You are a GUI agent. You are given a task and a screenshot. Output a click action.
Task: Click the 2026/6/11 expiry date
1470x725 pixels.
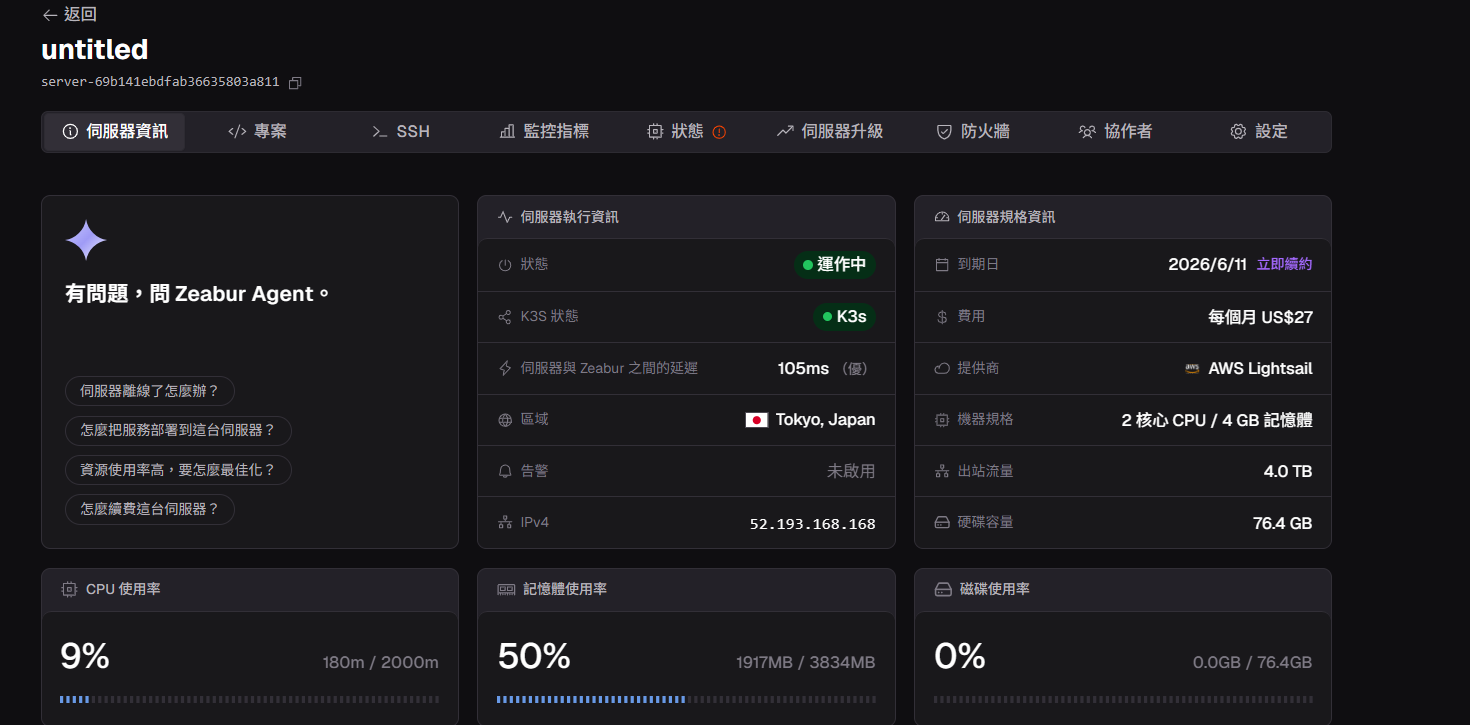(1207, 265)
